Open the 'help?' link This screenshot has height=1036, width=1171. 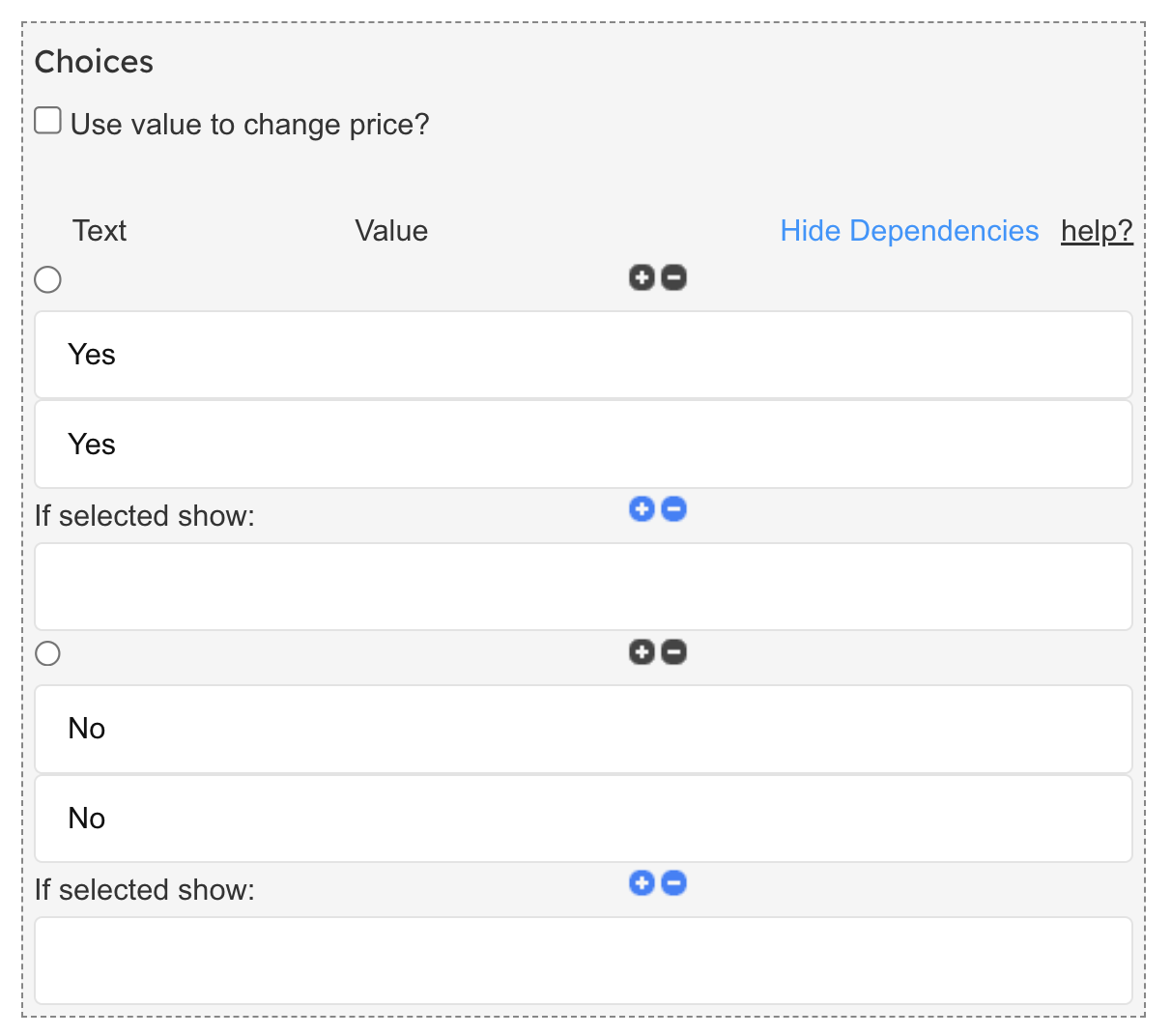(1097, 231)
